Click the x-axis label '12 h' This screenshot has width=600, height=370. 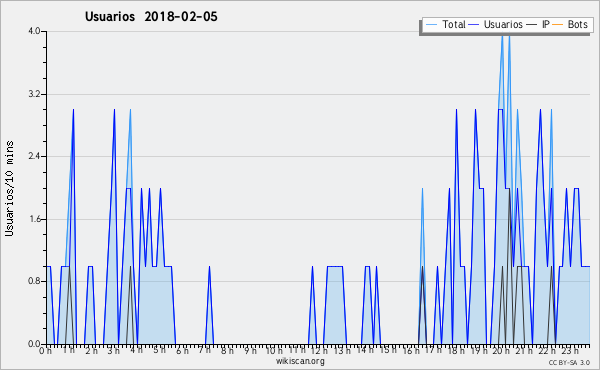coord(319,350)
